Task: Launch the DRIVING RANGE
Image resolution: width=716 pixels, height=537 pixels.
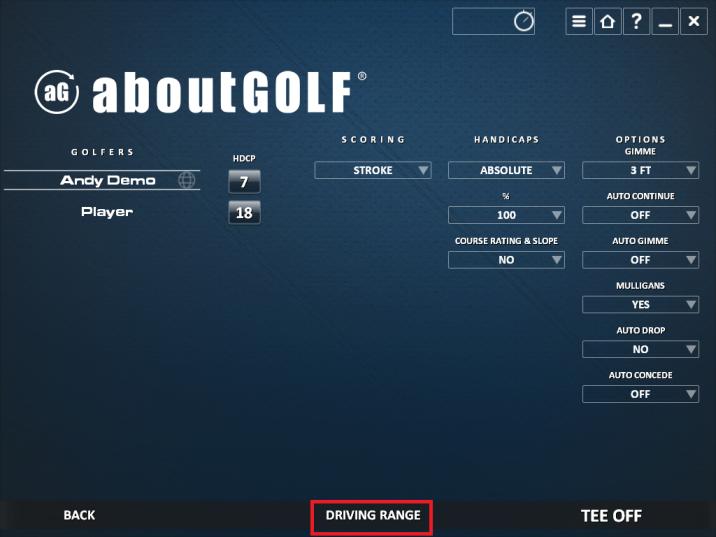Action: pos(372,517)
